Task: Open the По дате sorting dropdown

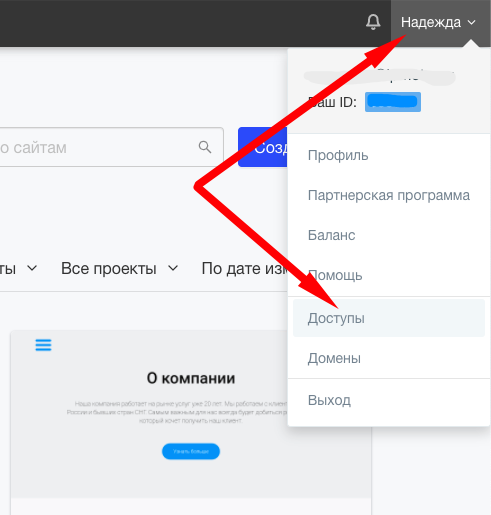Action: click(x=244, y=268)
